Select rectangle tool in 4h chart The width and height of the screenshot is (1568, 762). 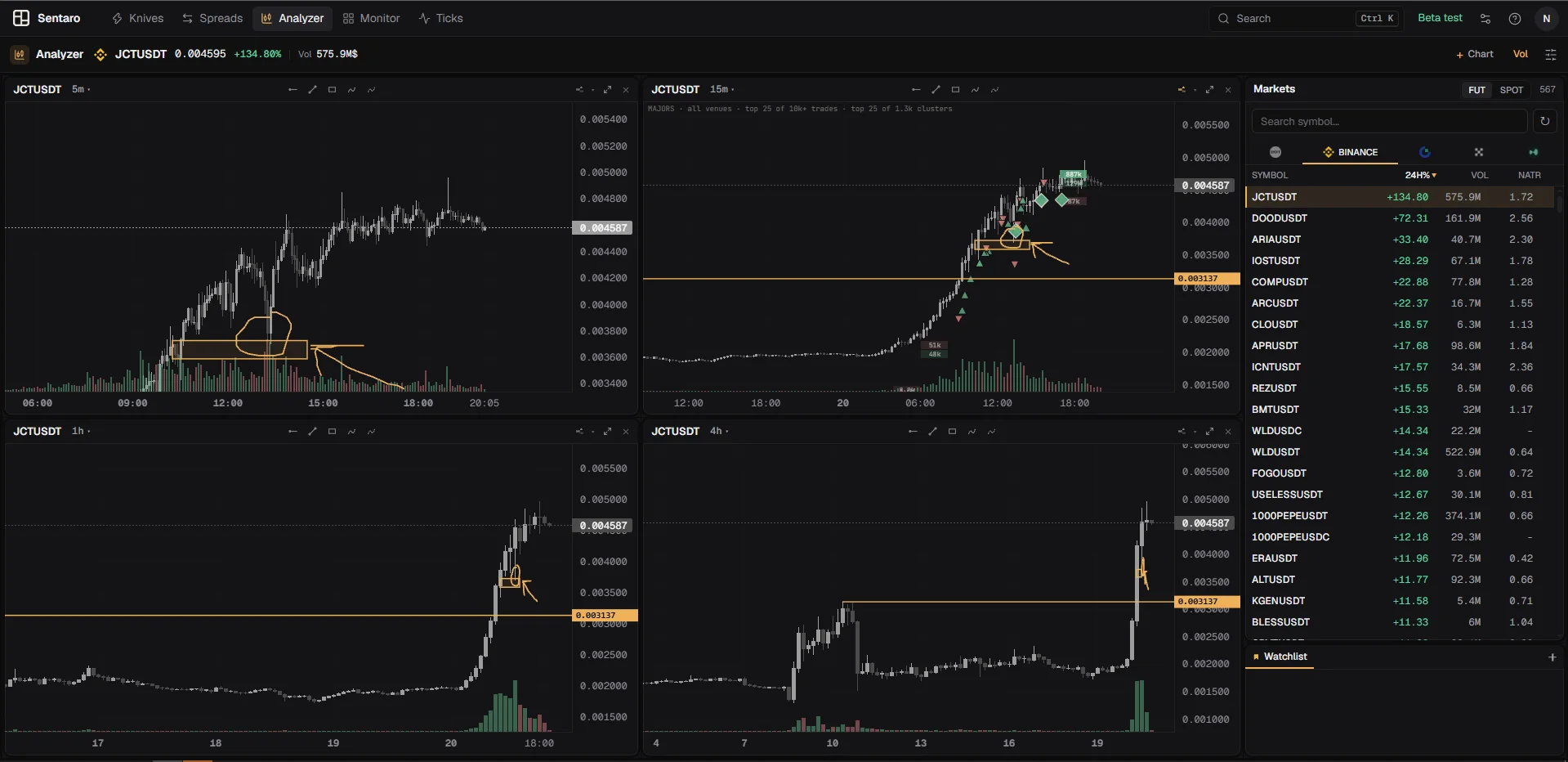click(952, 432)
